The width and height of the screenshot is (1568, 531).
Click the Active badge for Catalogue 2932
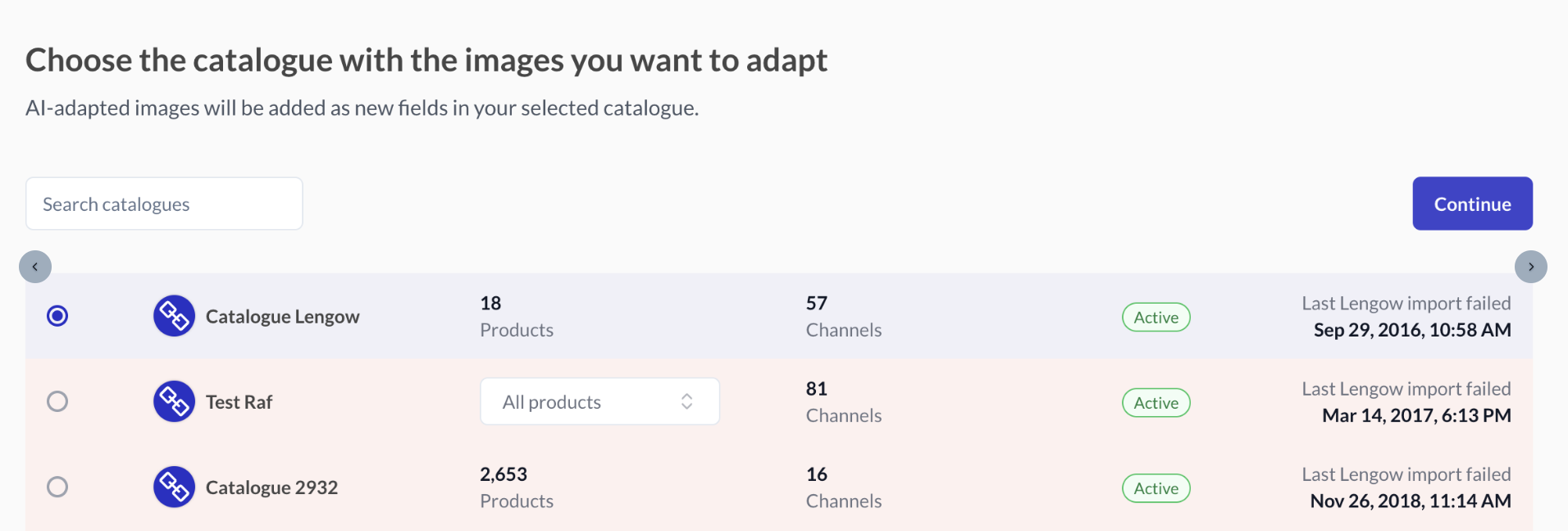(1155, 488)
